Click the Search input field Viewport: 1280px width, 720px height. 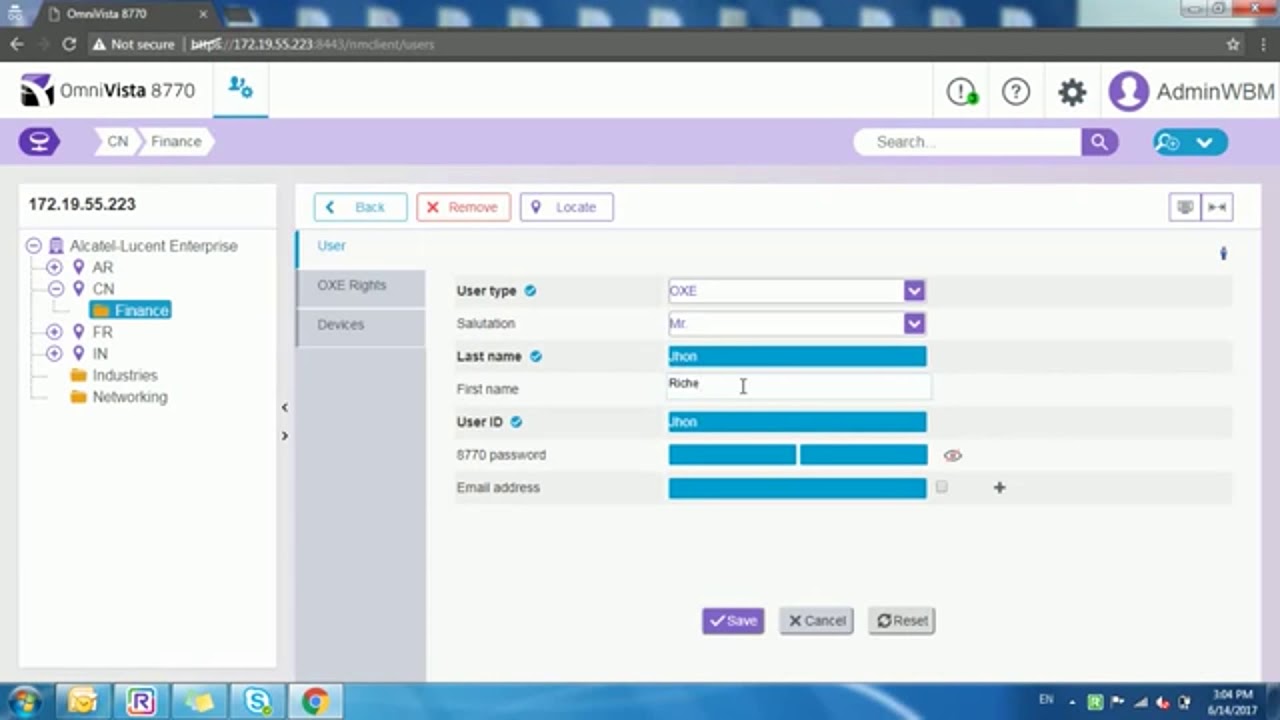[x=968, y=142]
